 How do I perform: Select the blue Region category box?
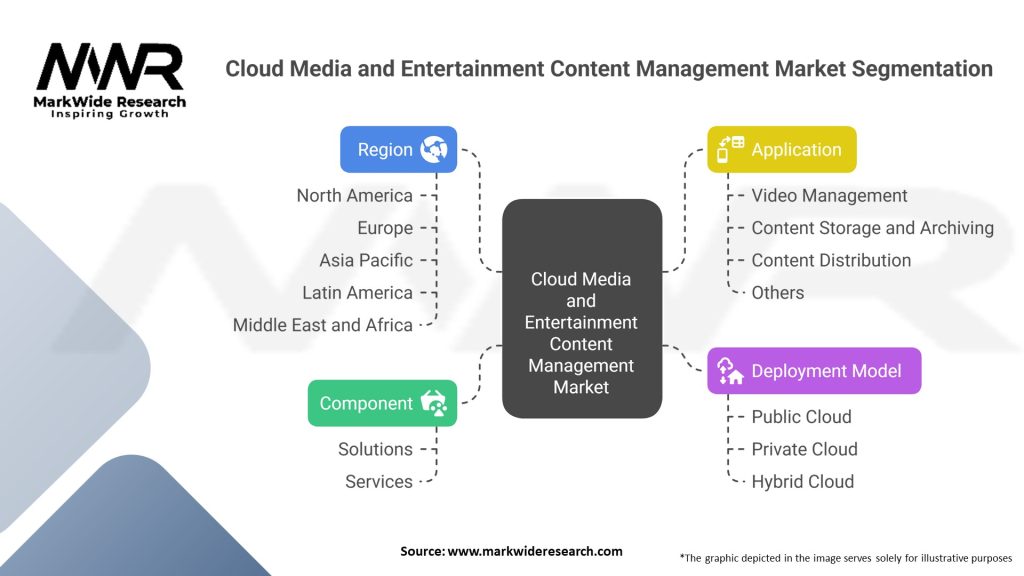[x=398, y=150]
